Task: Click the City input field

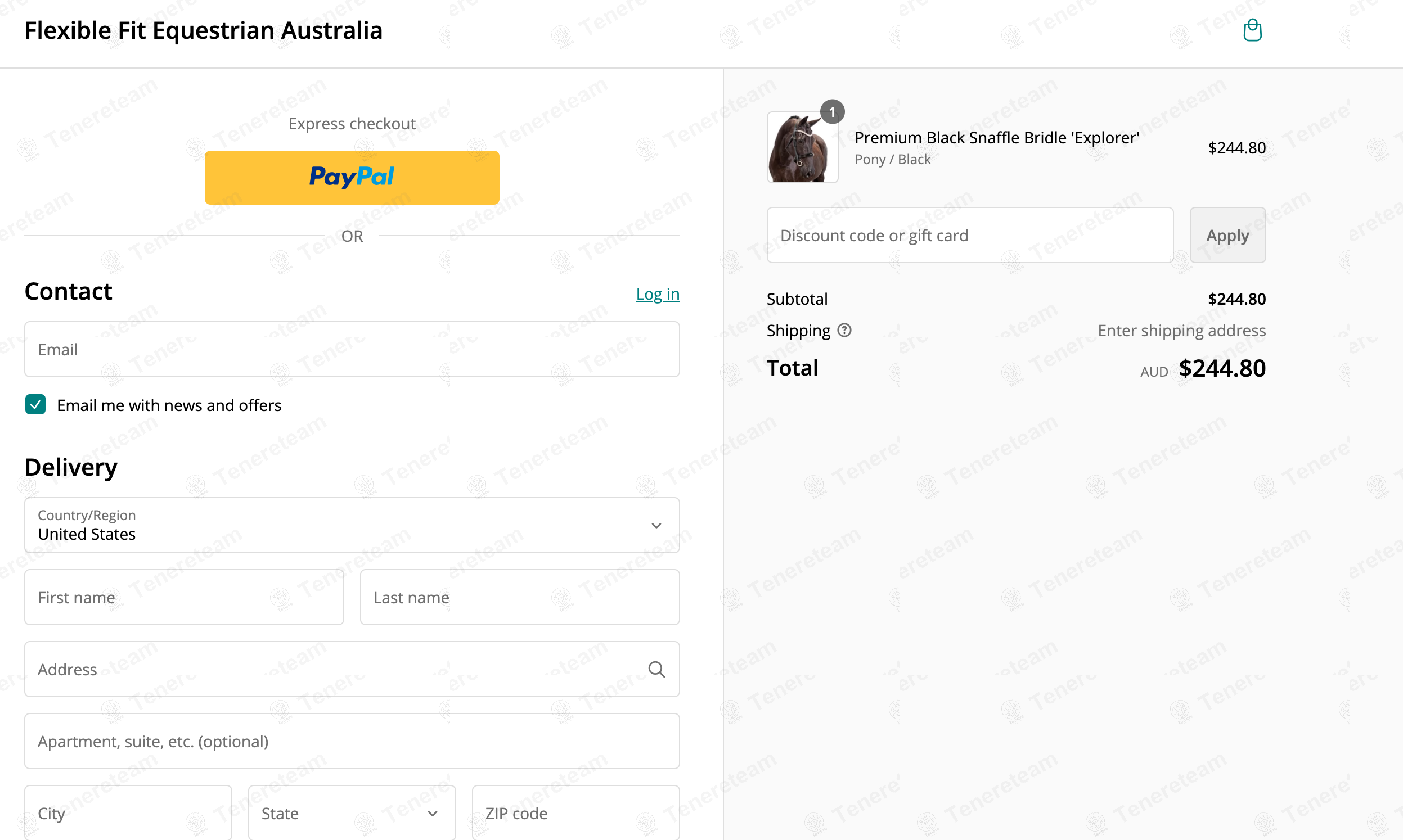Action: [128, 813]
